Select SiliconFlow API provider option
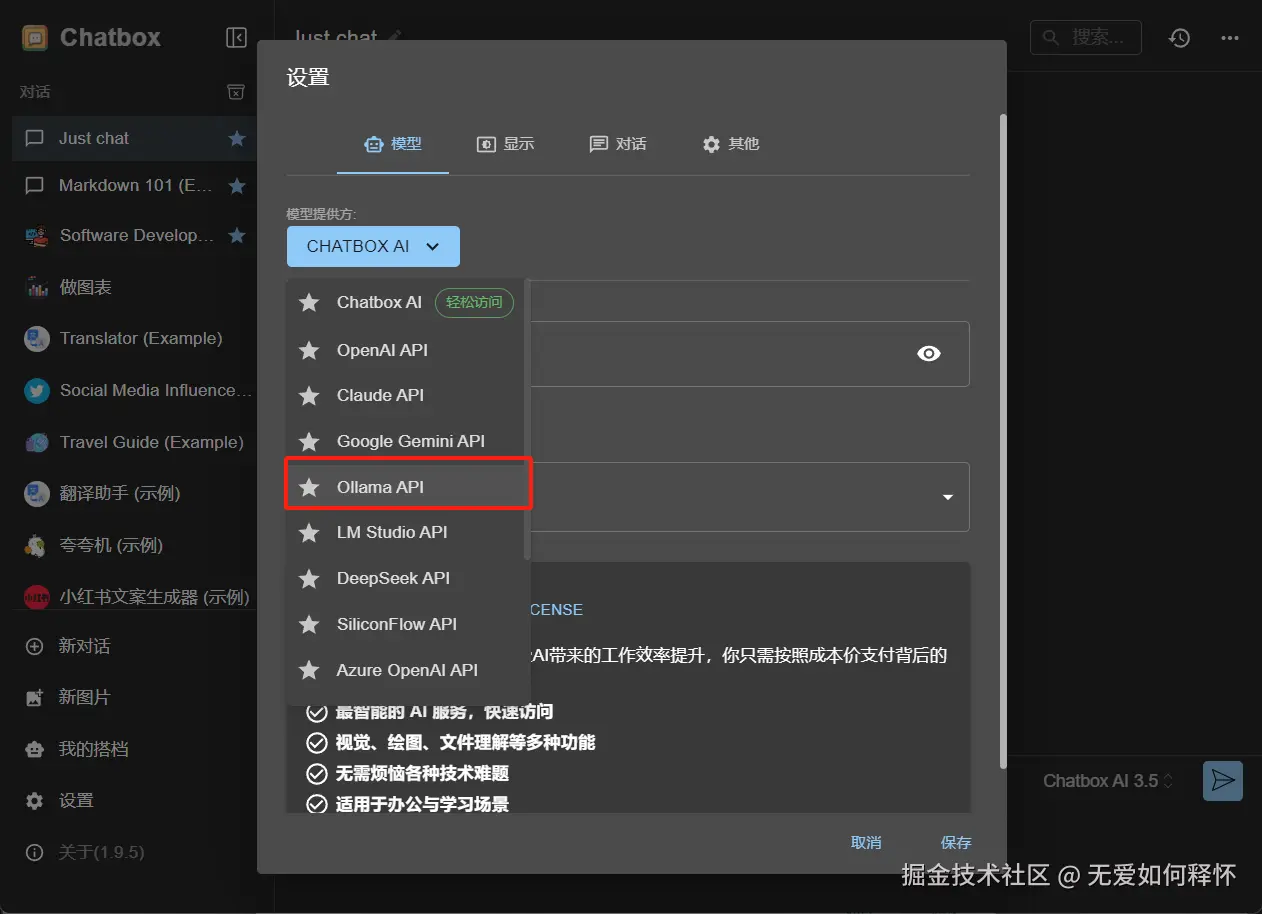Viewport: 1262px width, 914px height. pos(406,624)
